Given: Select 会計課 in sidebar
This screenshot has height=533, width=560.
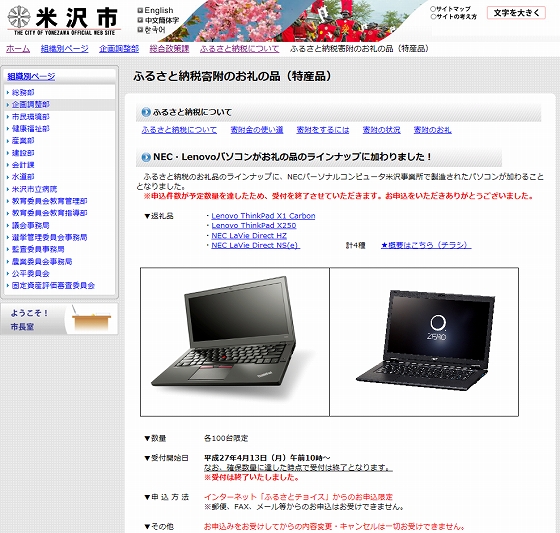Looking at the screenshot, I should [x=23, y=165].
